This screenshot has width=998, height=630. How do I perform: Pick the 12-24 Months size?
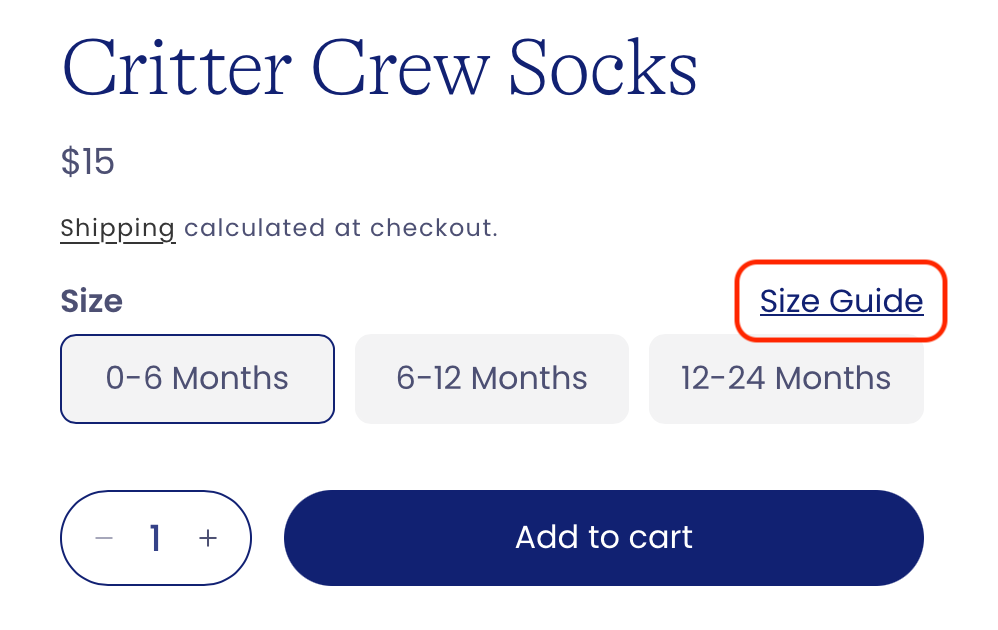786,379
